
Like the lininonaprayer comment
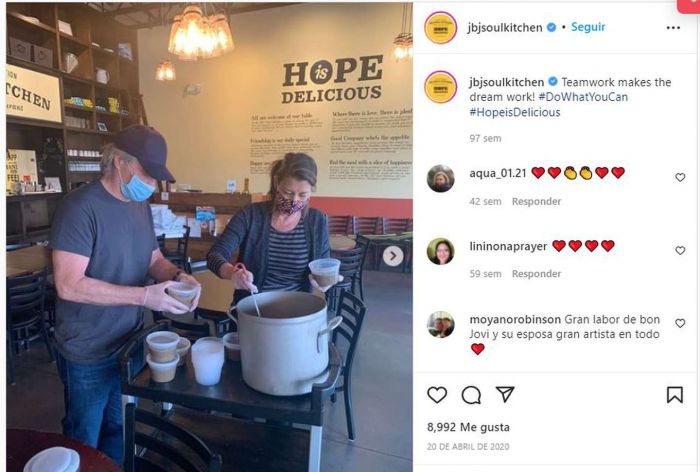click(x=680, y=251)
